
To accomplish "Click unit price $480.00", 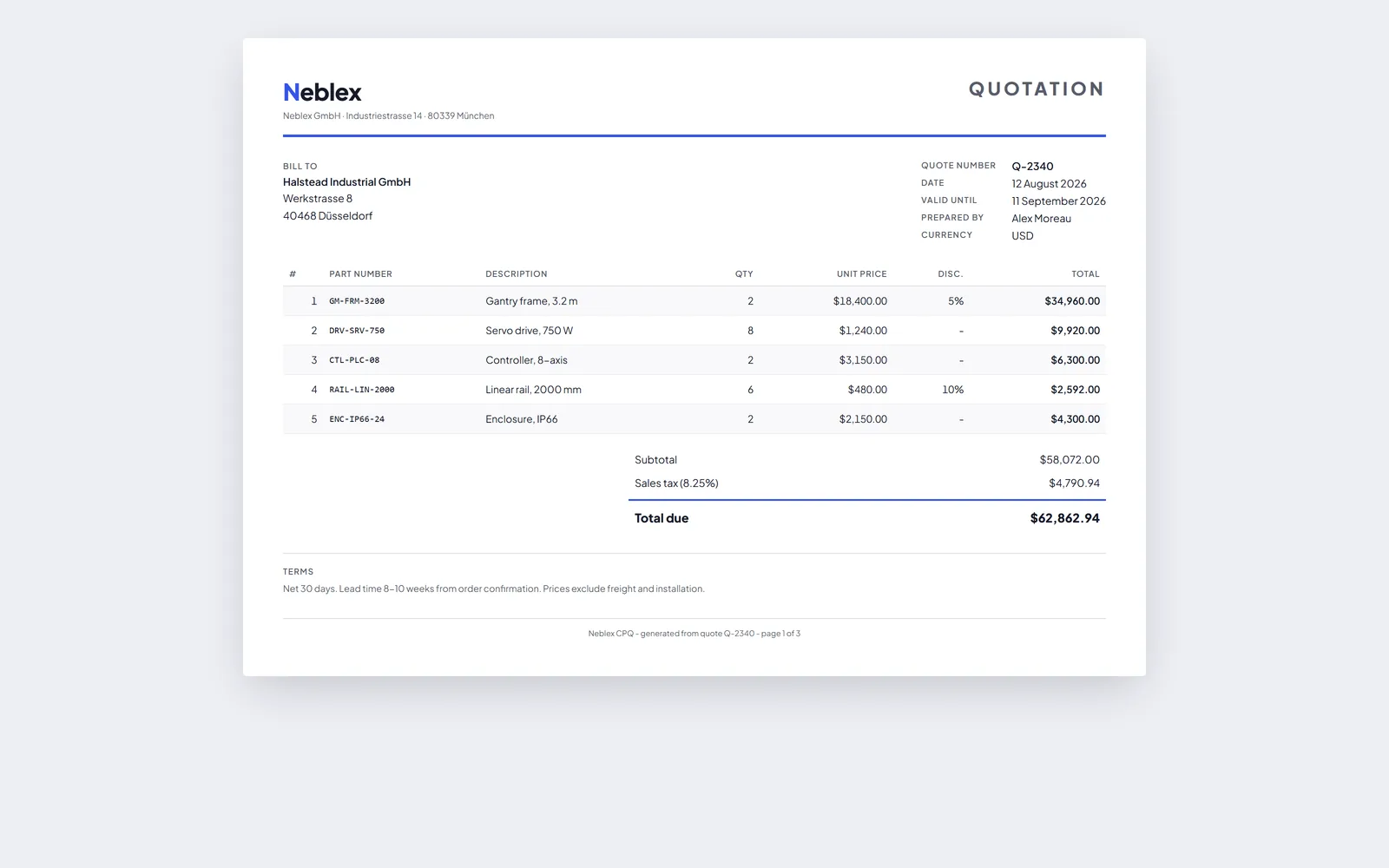I will click(x=867, y=390).
